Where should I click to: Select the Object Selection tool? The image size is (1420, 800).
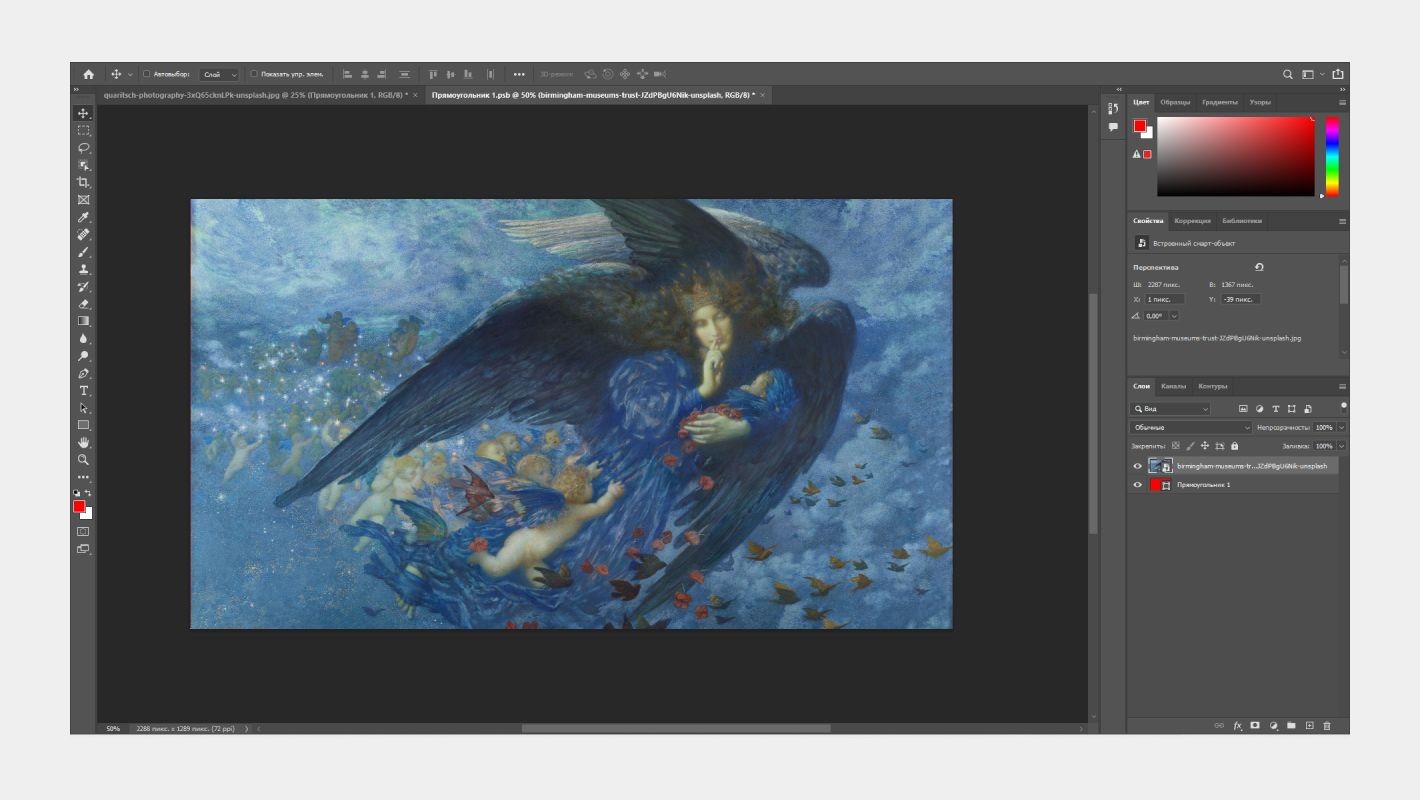[84, 165]
